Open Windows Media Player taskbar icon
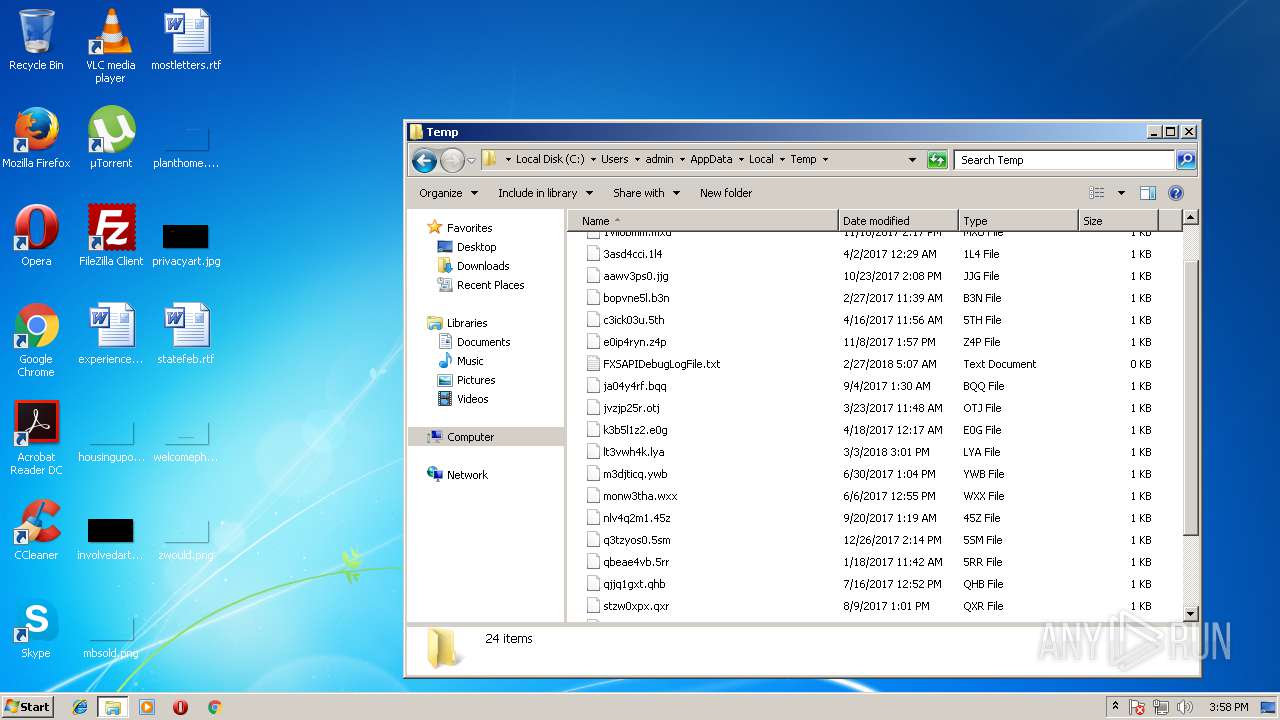 pyautogui.click(x=147, y=707)
